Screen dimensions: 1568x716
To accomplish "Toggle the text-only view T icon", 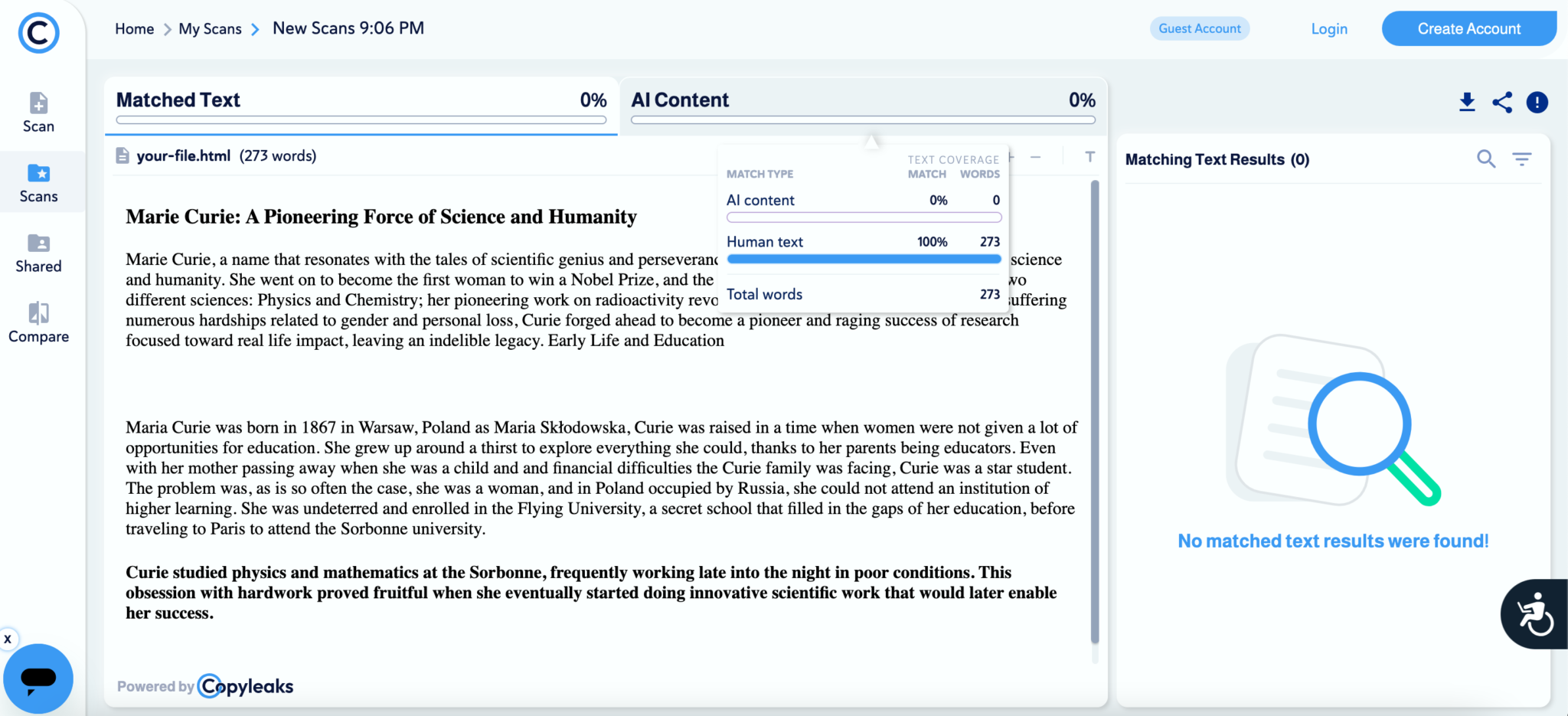I will point(1089,157).
